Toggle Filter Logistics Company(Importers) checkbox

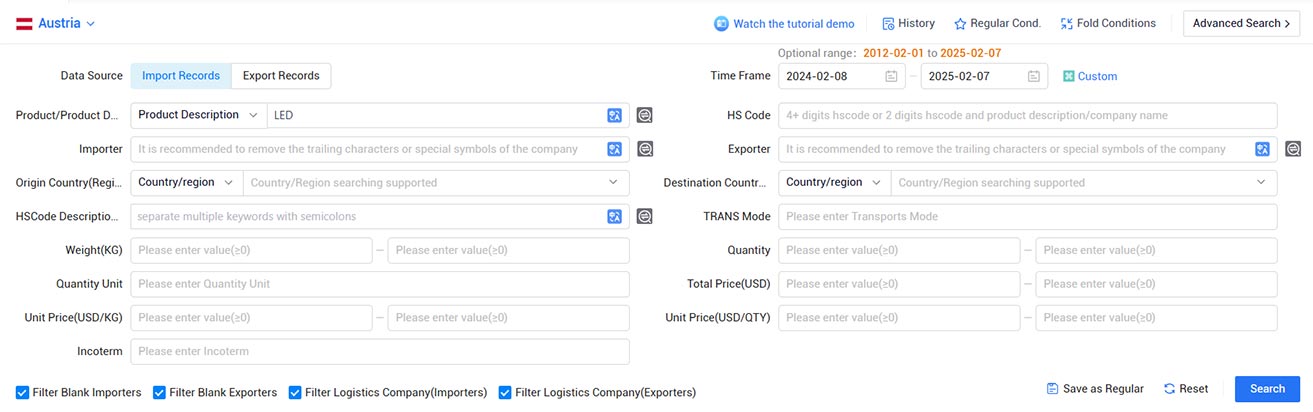tap(295, 392)
